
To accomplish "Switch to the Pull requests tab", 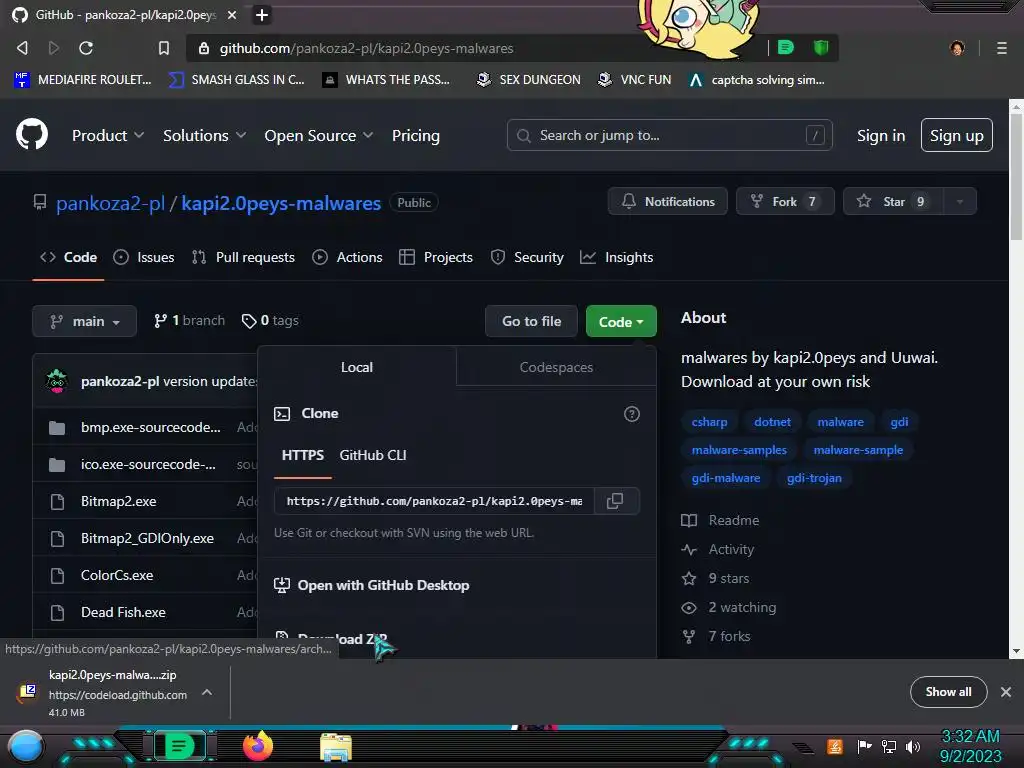I will pos(244,257).
